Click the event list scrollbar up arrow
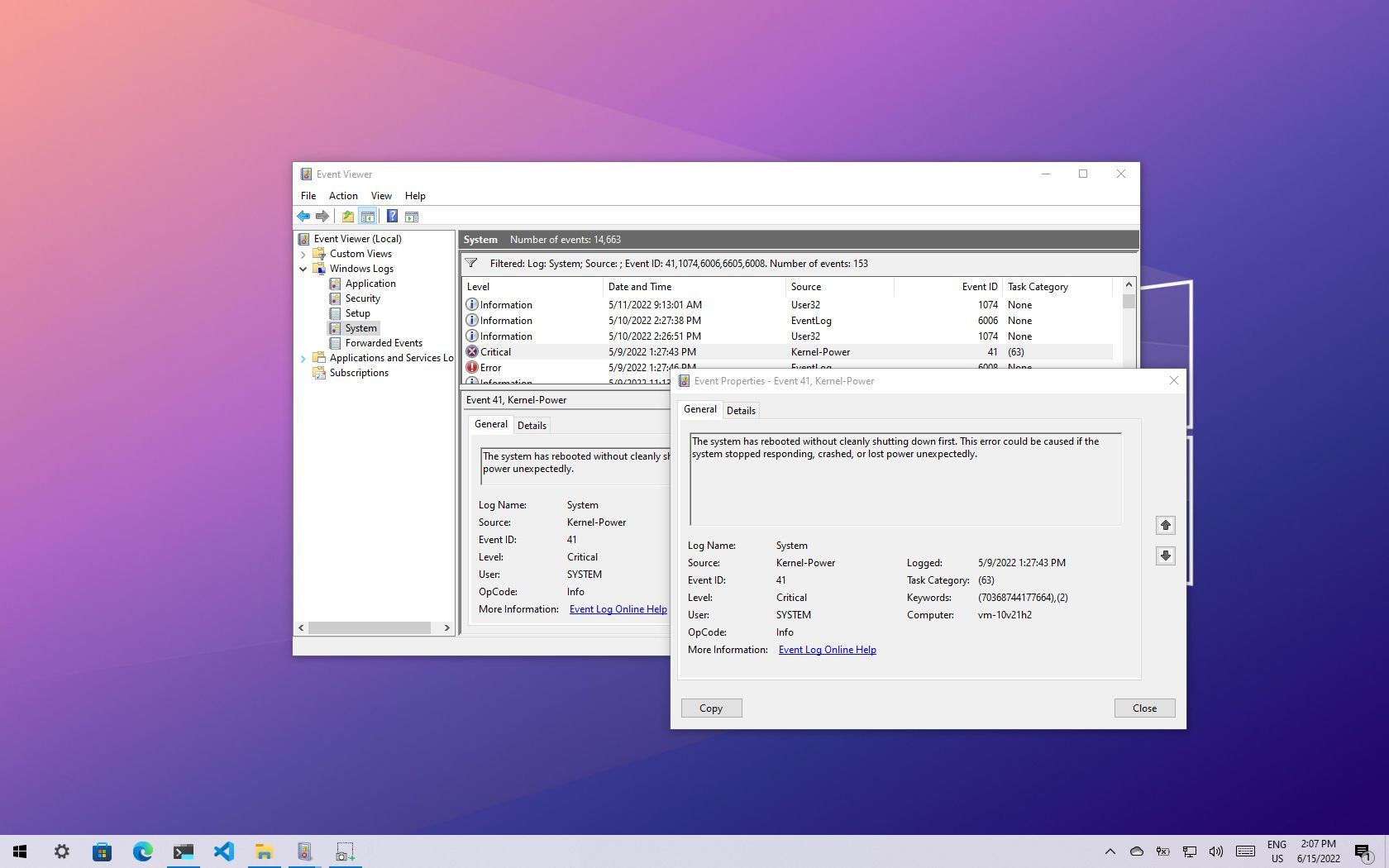Viewport: 1389px width, 868px height. click(x=1129, y=285)
